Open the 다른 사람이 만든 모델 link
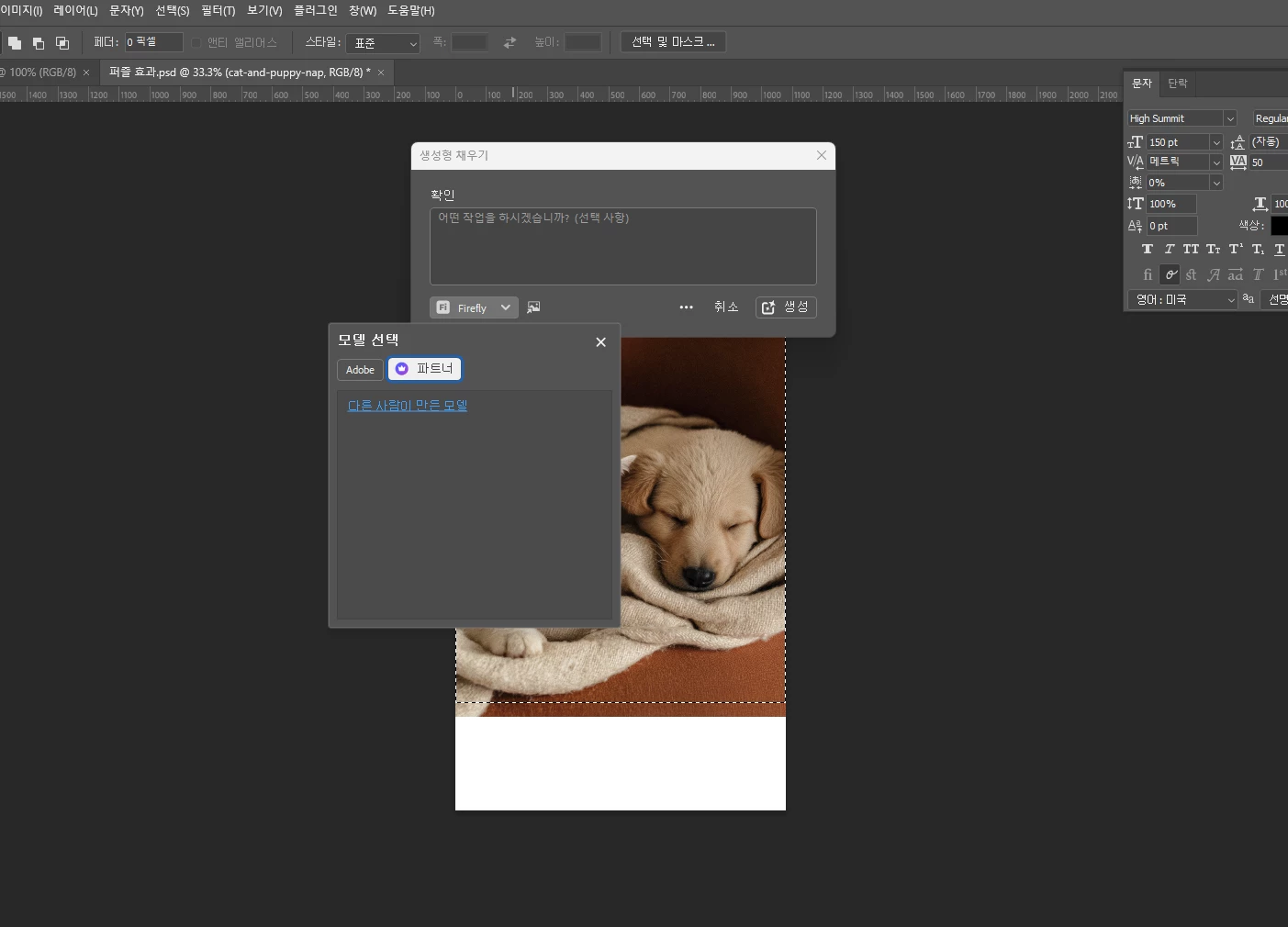 pos(408,406)
